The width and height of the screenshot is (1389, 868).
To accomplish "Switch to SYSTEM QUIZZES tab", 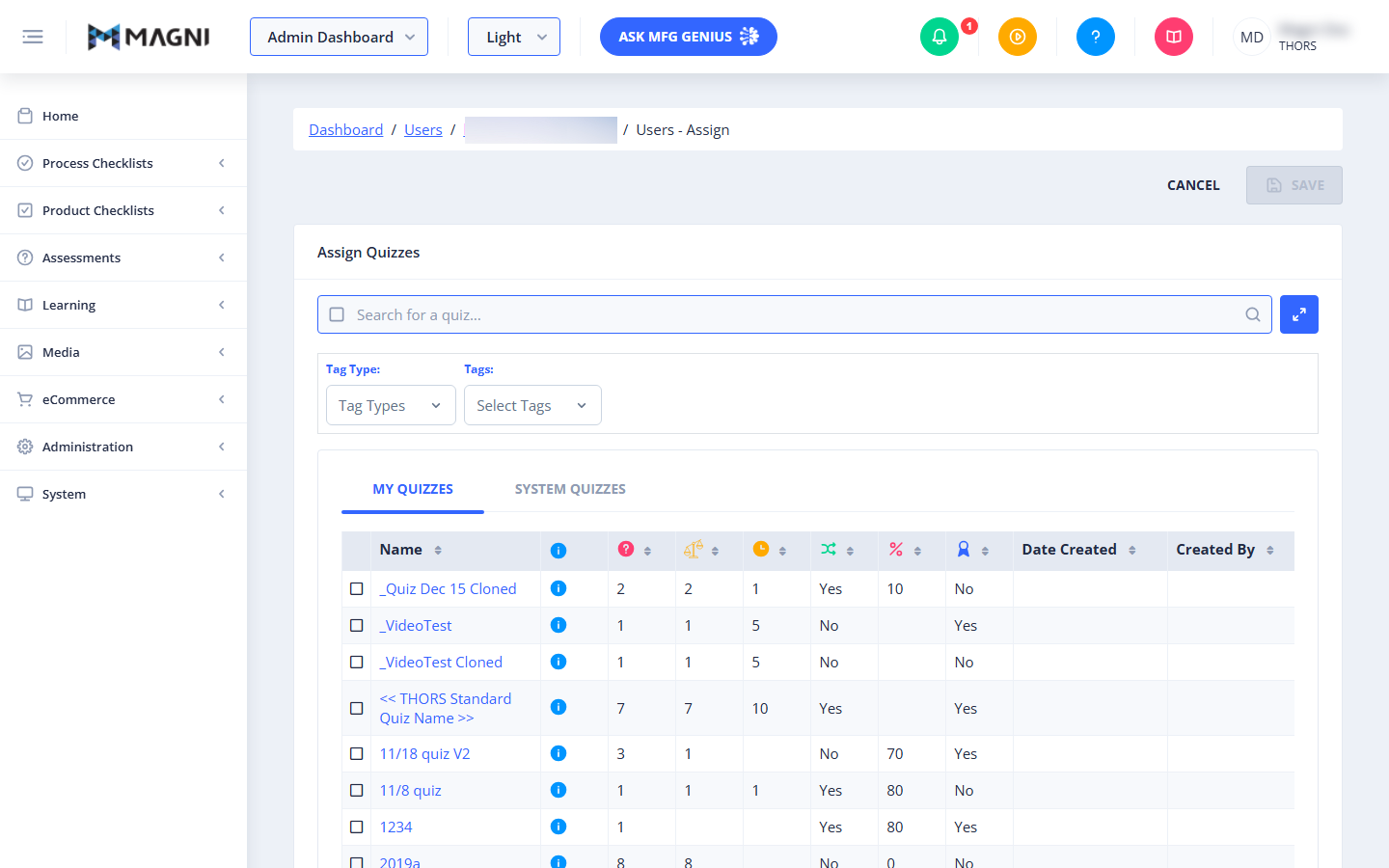I will (570, 489).
